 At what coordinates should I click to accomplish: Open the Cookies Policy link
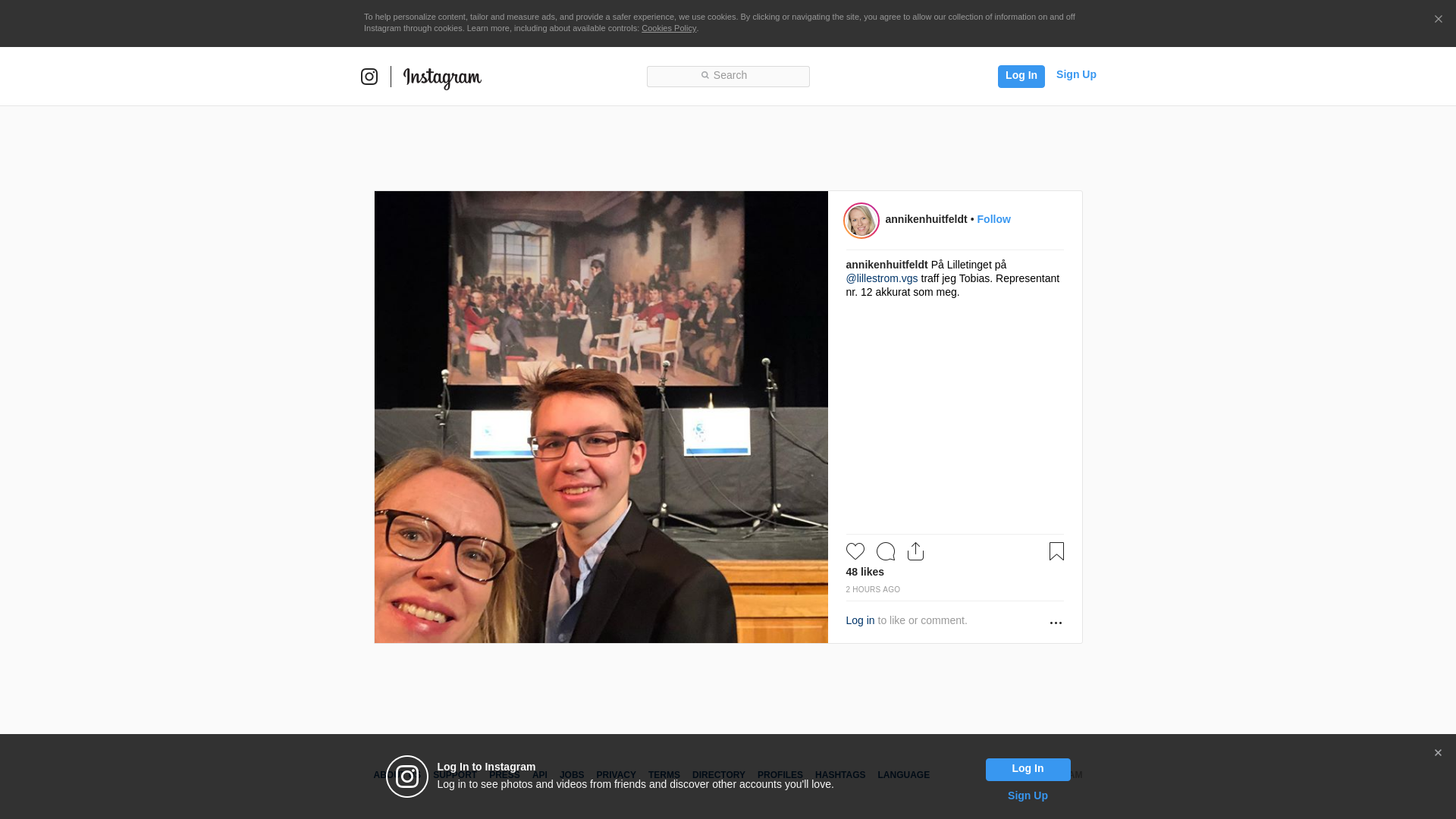(669, 28)
